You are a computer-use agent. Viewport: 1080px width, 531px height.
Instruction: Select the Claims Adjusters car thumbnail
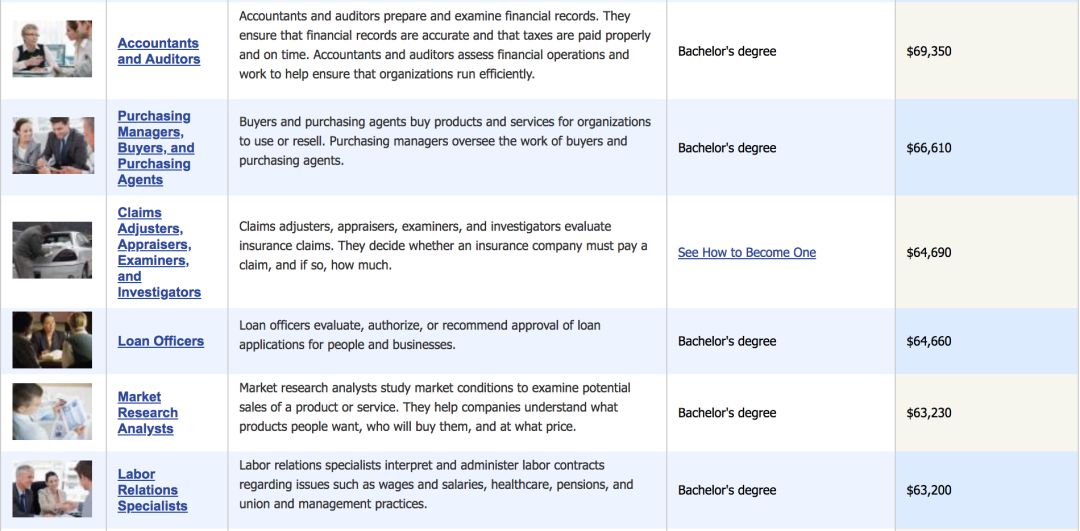click(52, 250)
